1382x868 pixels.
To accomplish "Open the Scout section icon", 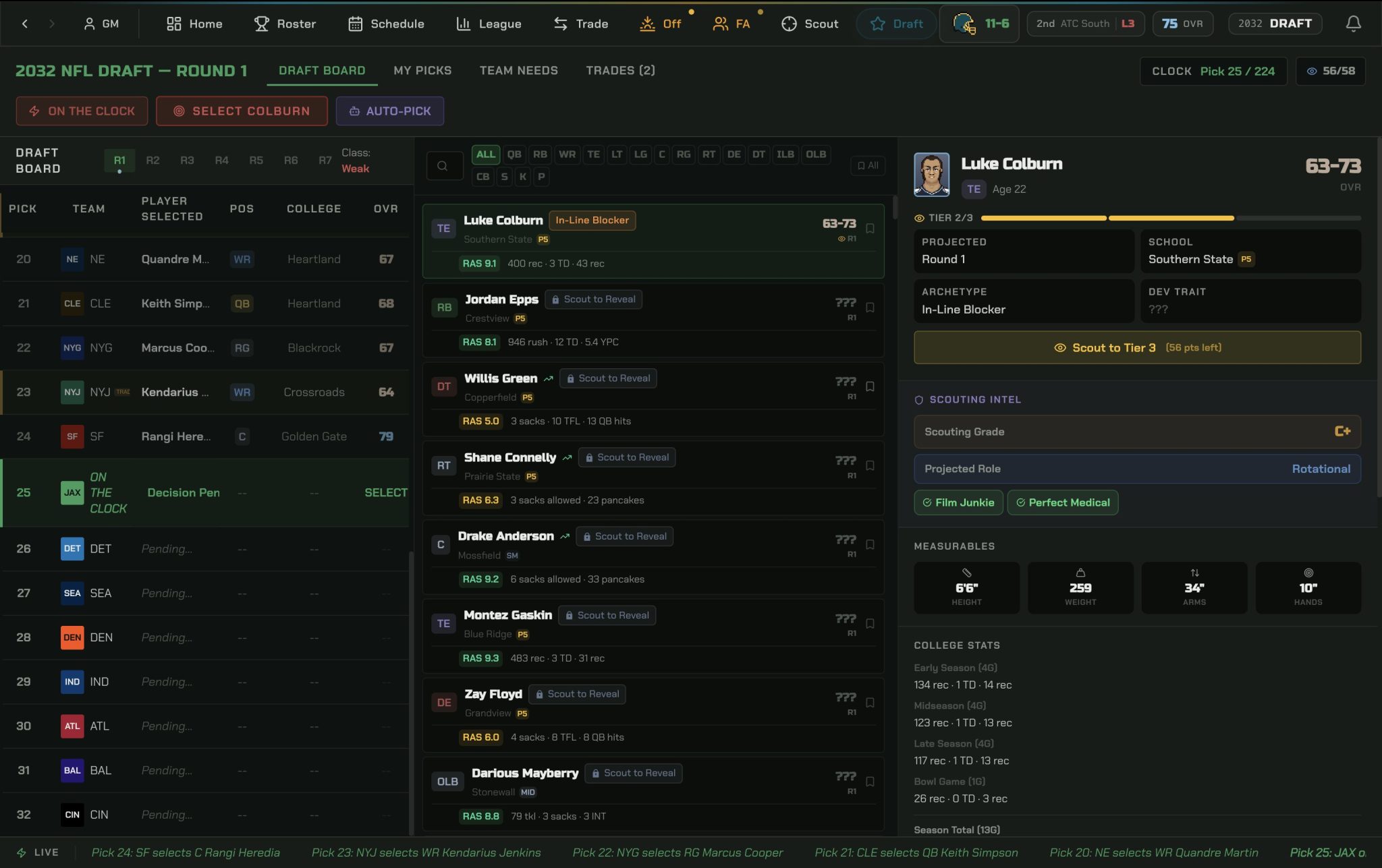I will 789,24.
